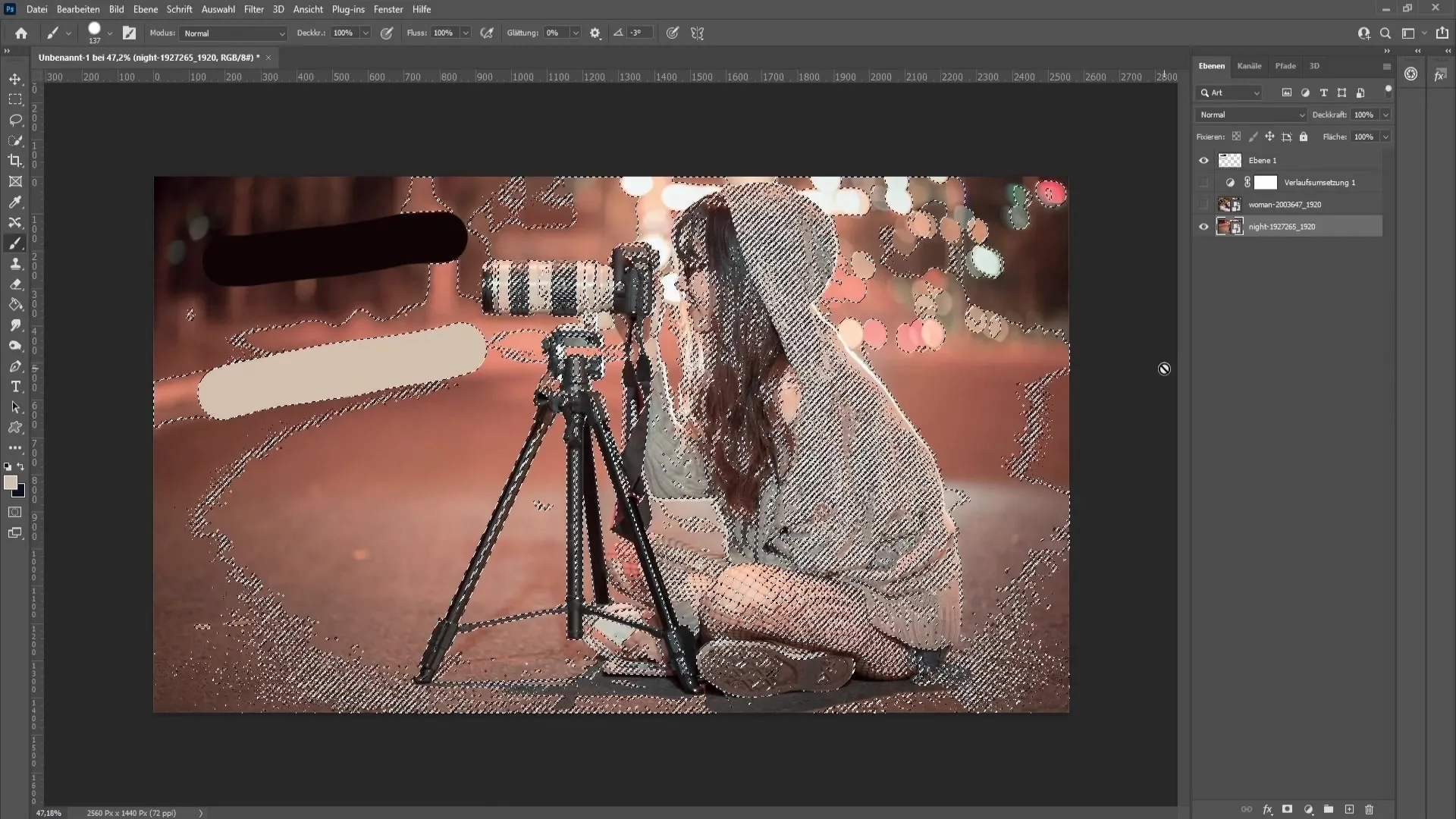The width and height of the screenshot is (1456, 819).
Task: Select the Move tool
Action: (15, 79)
